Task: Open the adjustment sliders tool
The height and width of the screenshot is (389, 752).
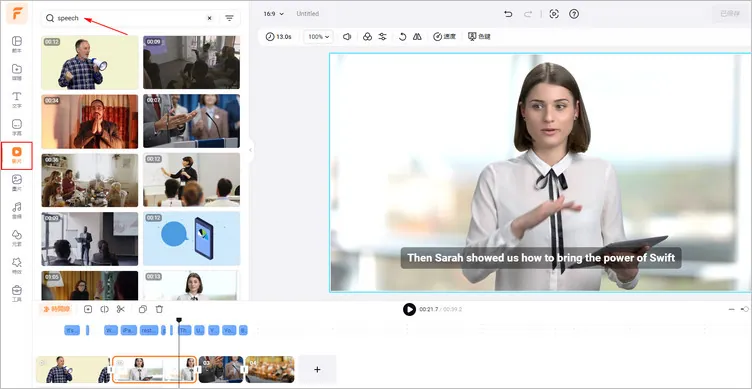Action: (x=382, y=36)
